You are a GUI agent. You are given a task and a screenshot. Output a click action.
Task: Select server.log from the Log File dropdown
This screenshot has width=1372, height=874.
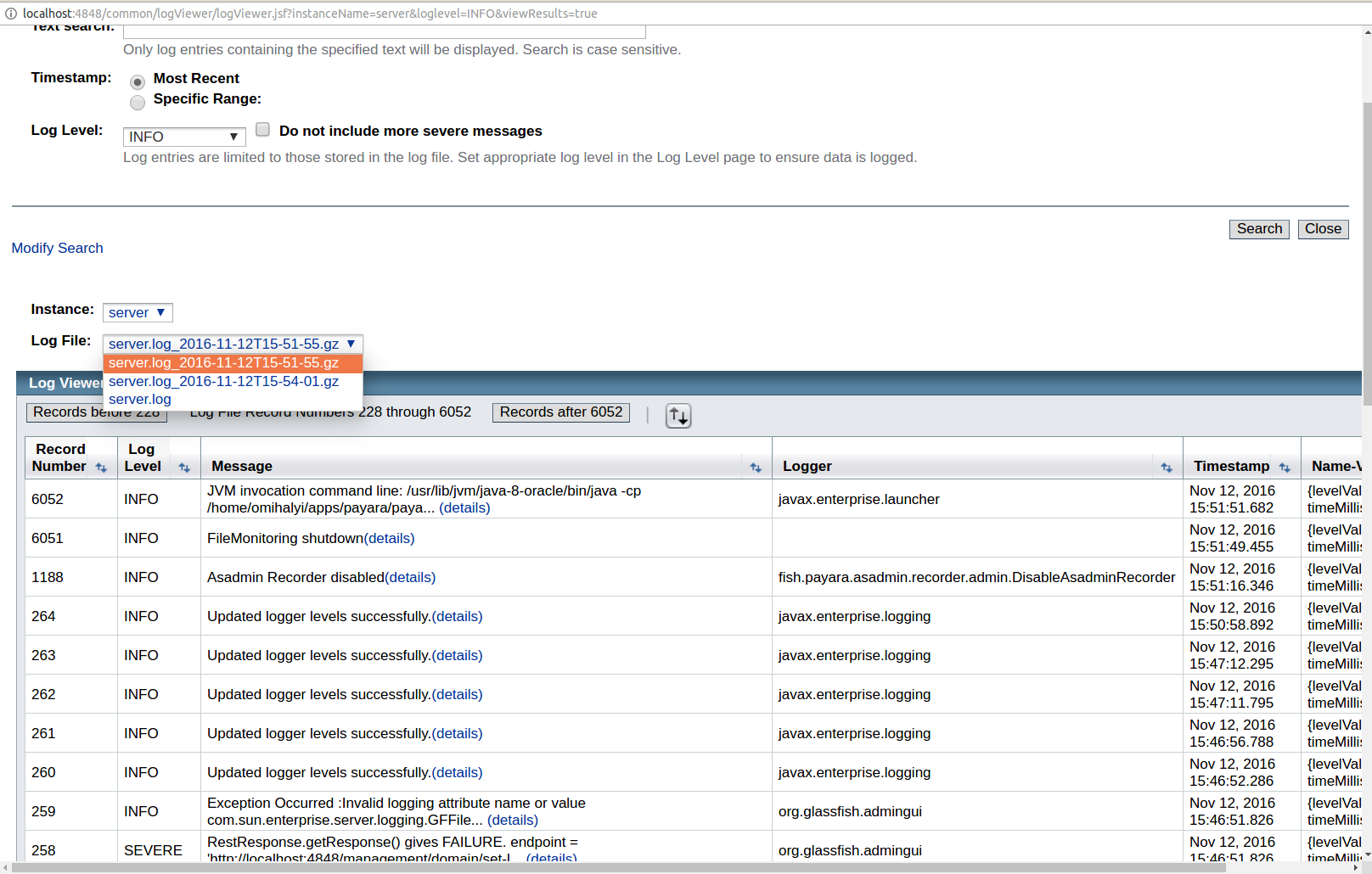click(x=140, y=399)
